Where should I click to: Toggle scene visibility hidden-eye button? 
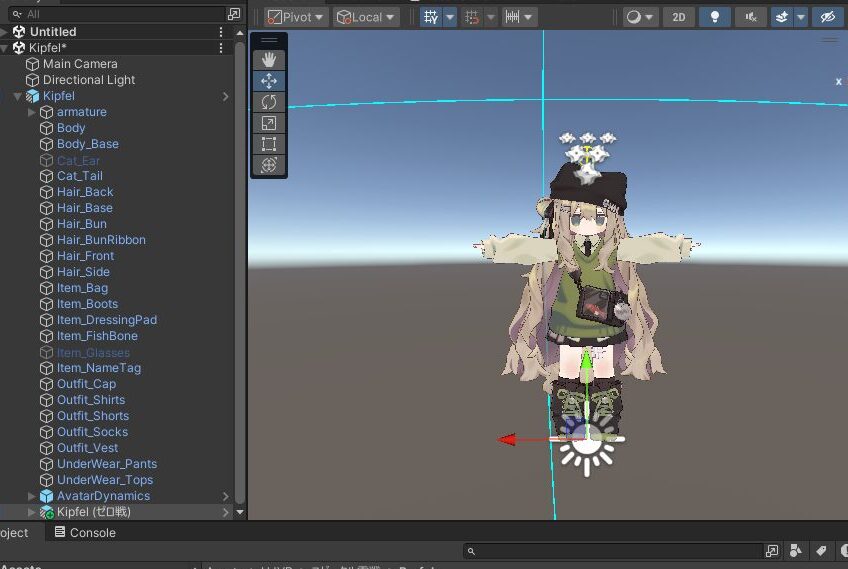coord(826,17)
